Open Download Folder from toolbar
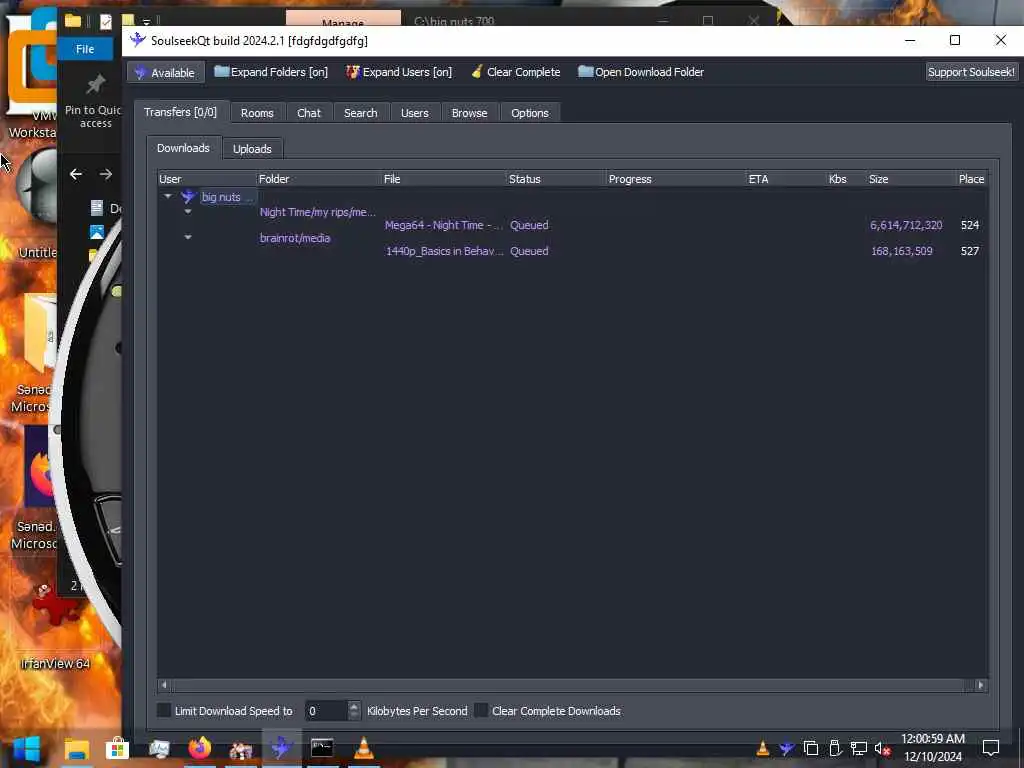Image resolution: width=1024 pixels, height=768 pixels. pyautogui.click(x=641, y=72)
